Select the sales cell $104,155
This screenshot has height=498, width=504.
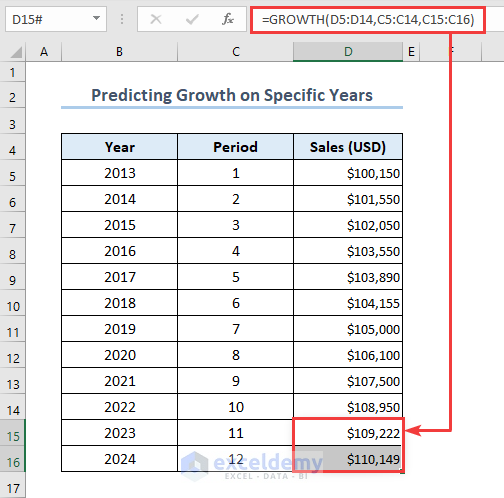click(348, 303)
